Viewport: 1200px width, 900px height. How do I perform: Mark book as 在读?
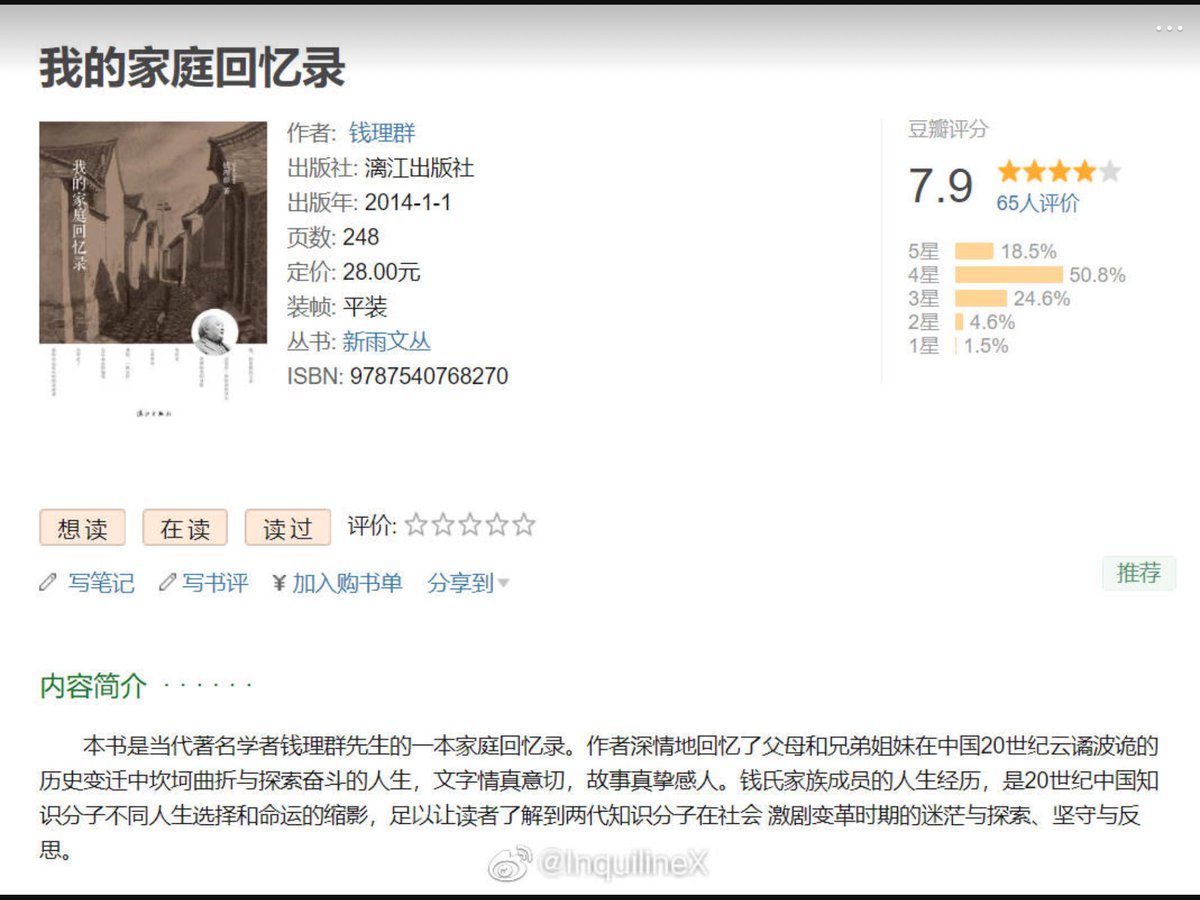pyautogui.click(x=185, y=527)
